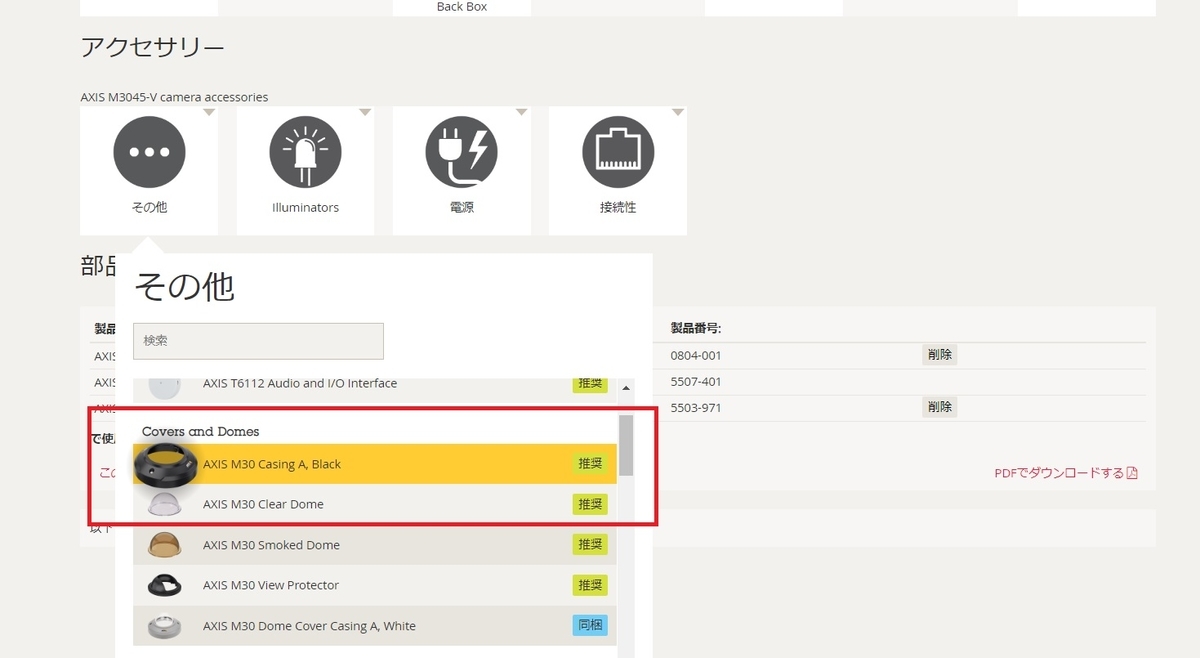
Task: Click product number 0804-001
Action: click(696, 355)
